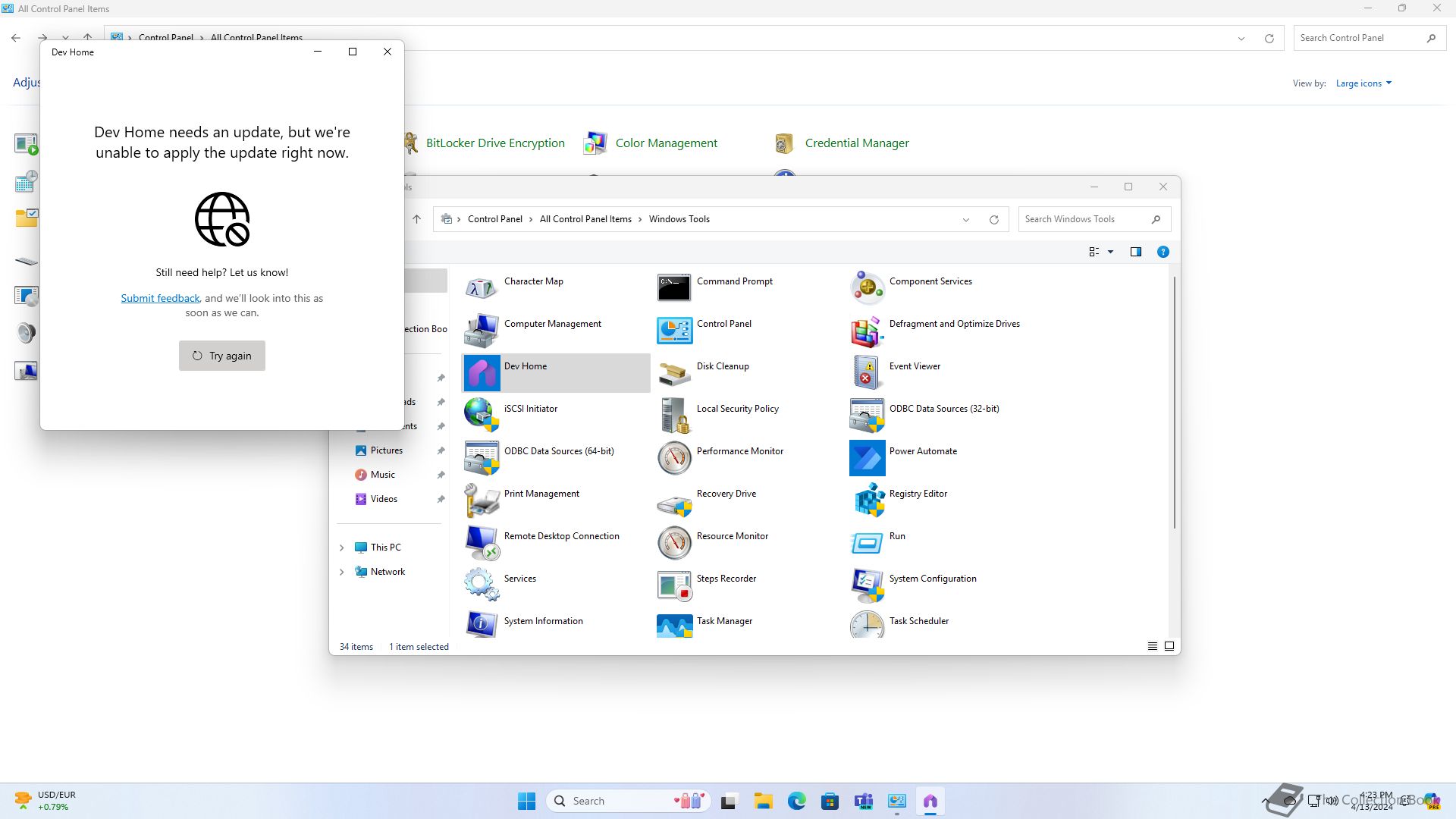Open Local Security Policy icon
The width and height of the screenshot is (1456, 819).
[x=674, y=416]
